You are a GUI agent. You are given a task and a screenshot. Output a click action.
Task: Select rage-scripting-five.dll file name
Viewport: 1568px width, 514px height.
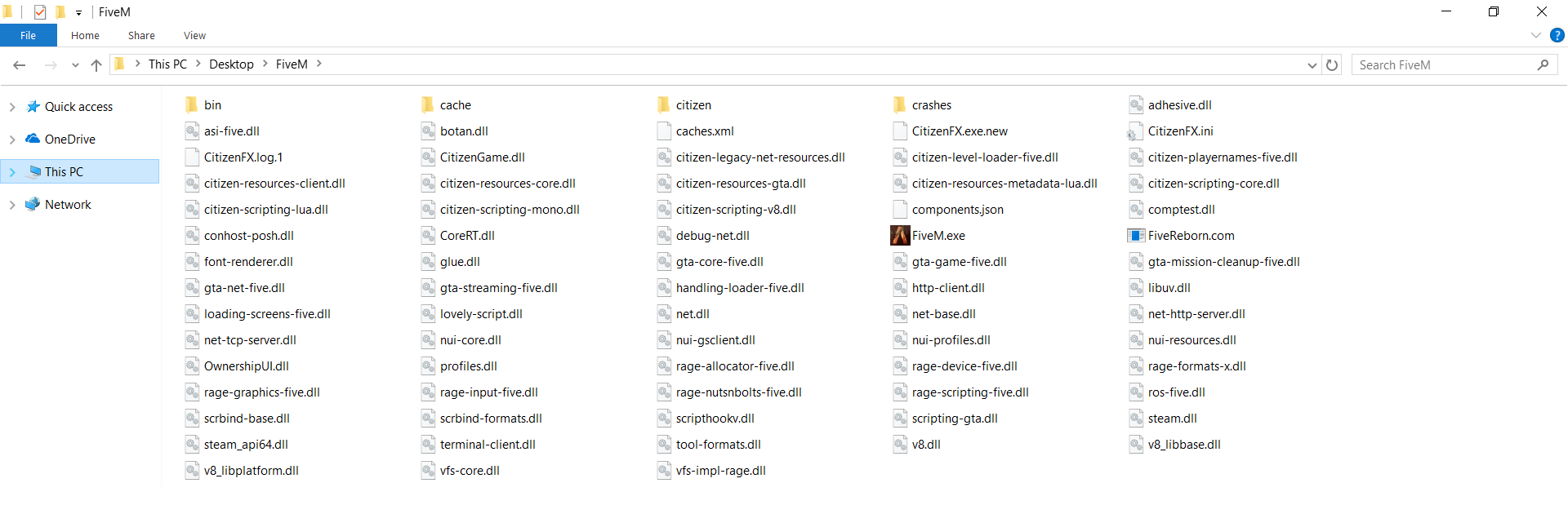pyautogui.click(x=970, y=392)
